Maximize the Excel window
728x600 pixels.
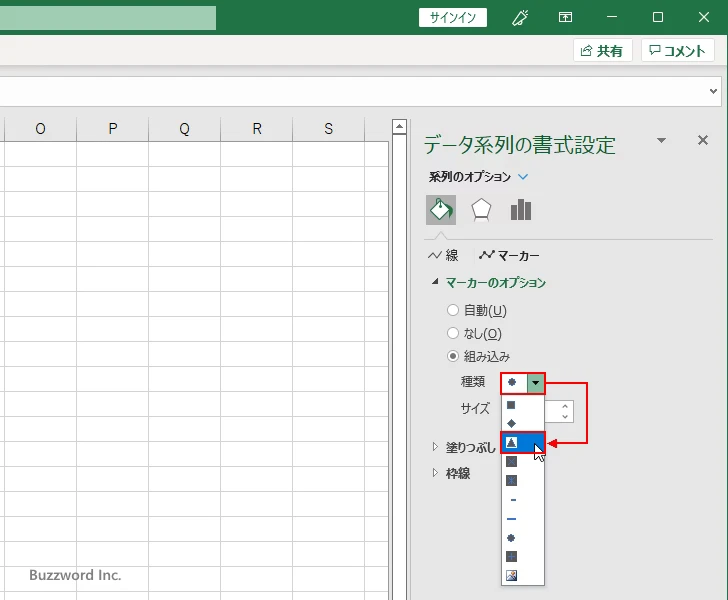click(x=657, y=18)
